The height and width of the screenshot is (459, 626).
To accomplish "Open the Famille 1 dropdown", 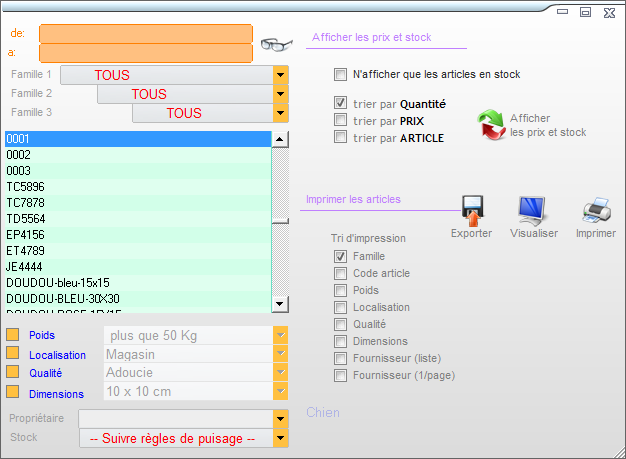I will pos(280,75).
